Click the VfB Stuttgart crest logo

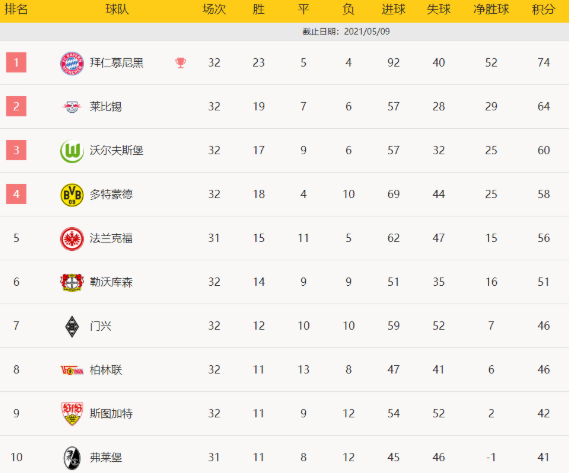72,413
